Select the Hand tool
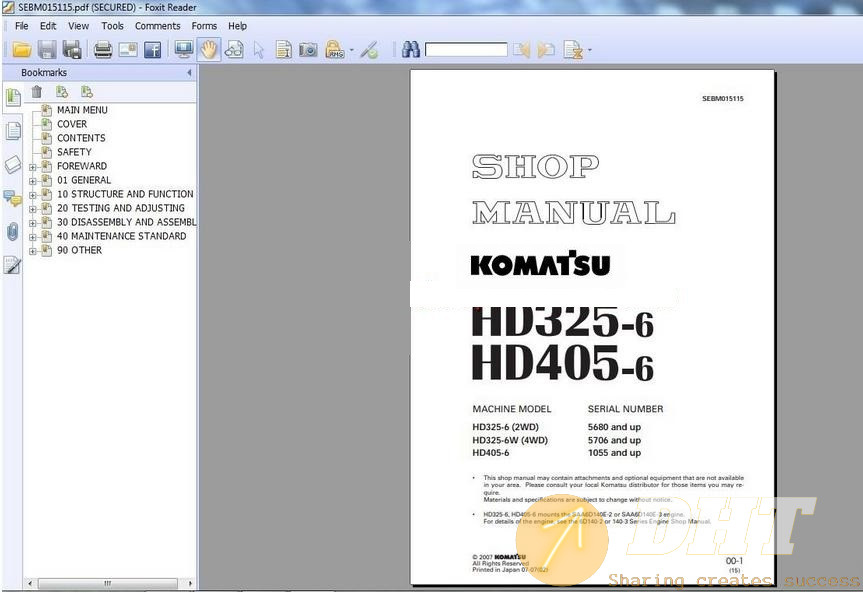The height and width of the screenshot is (593, 863). pyautogui.click(x=209, y=50)
